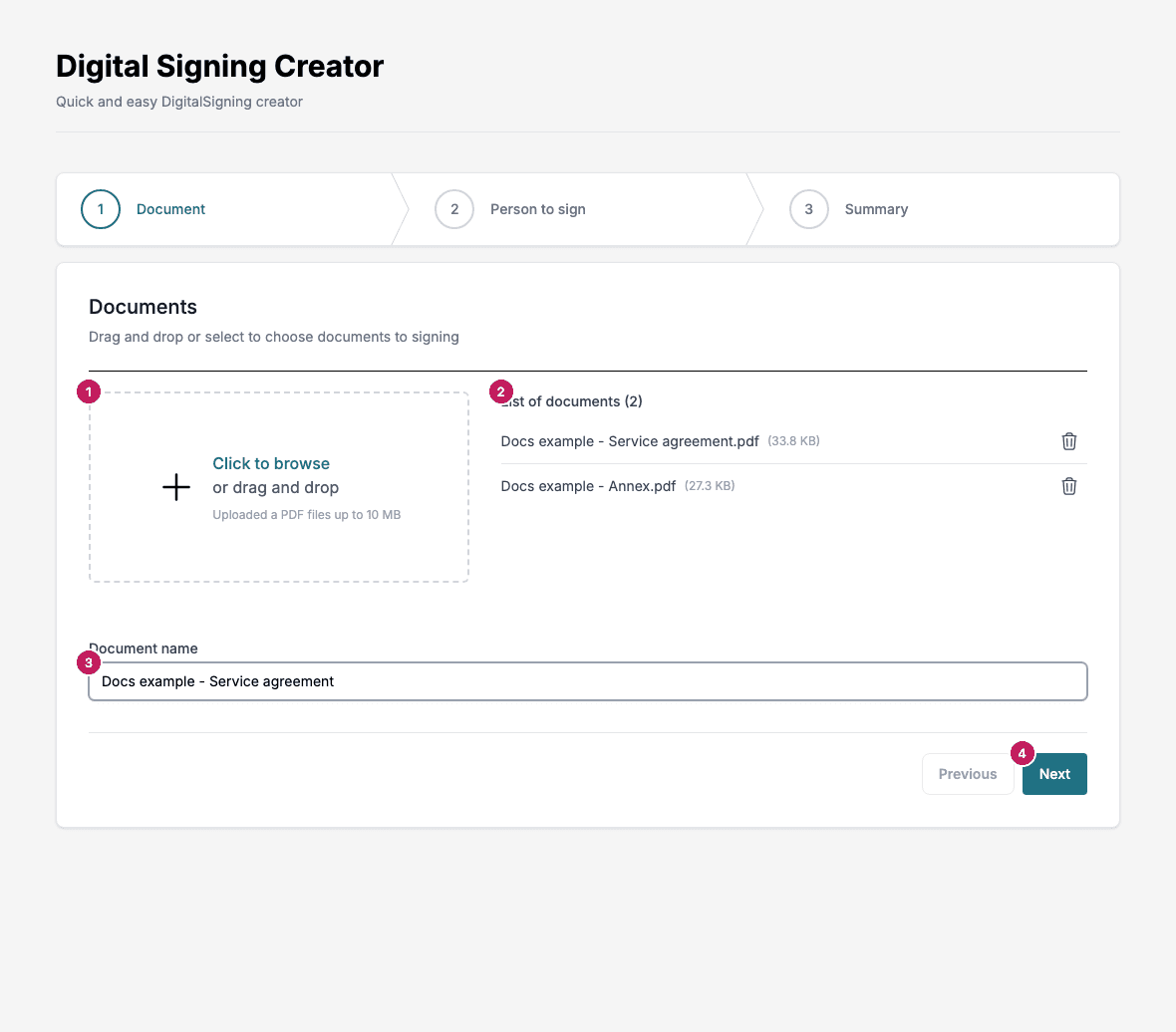Click 'Uploaded a PDF files up to 10 MB' text
The image size is (1176, 1032).
tap(306, 515)
